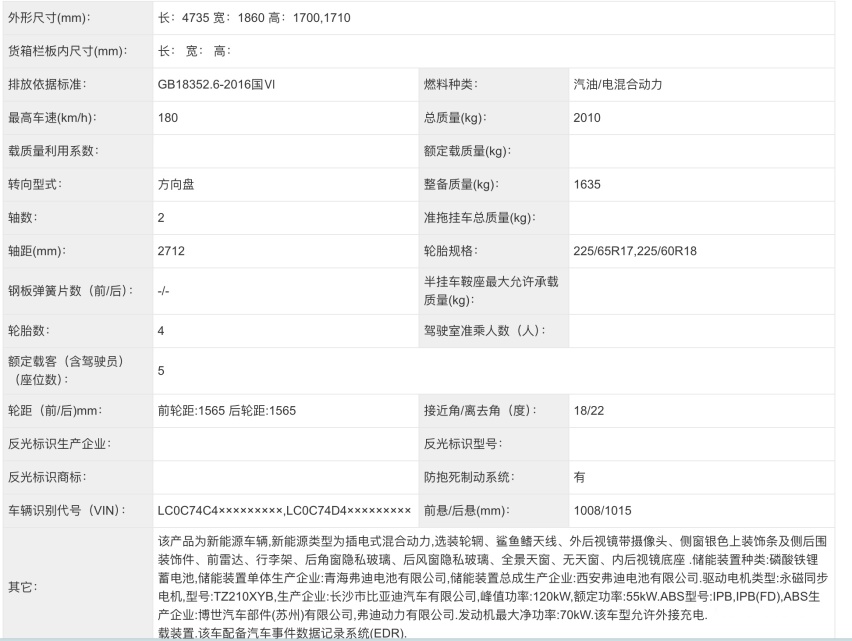This screenshot has width=852, height=641.
Task: Select top speed value 180
Action: (168, 118)
